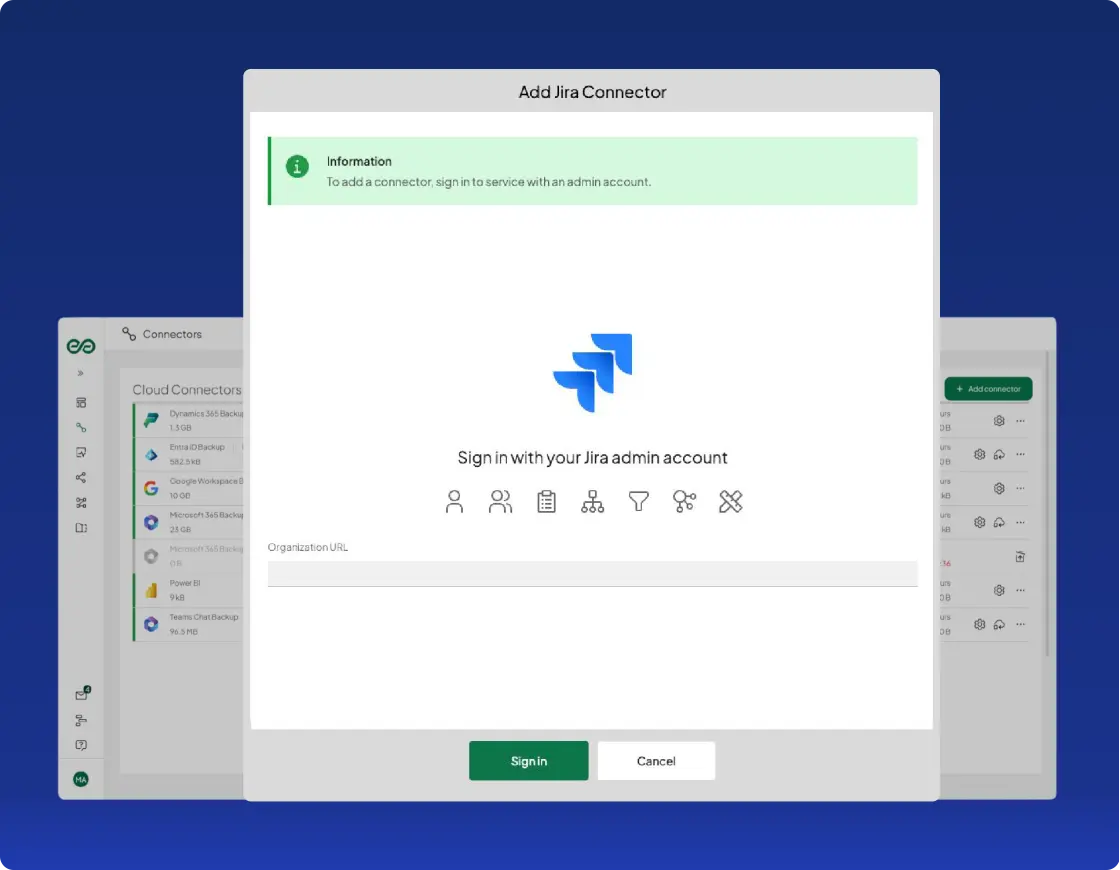Screen dimensions: 1120x870
Task: Select the Entra ID Backup connector row
Action: tap(189, 454)
